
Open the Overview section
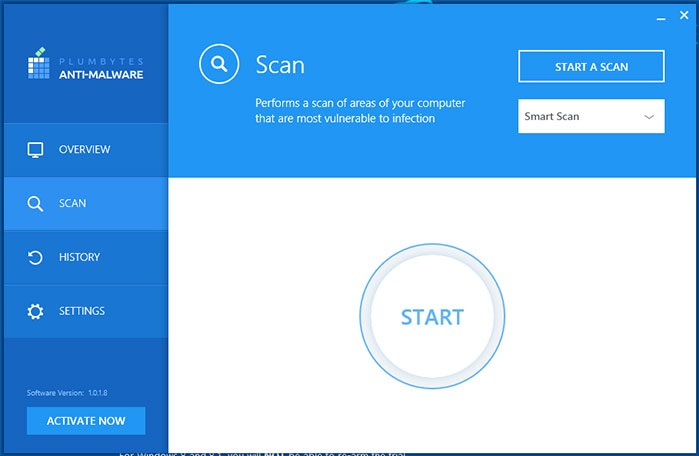click(86, 149)
